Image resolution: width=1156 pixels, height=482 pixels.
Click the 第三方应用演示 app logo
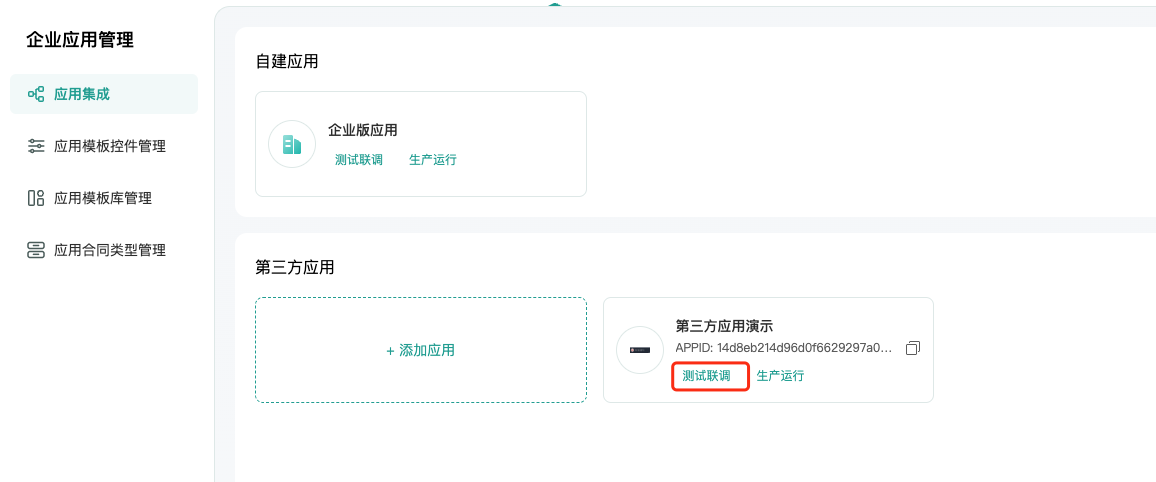pyautogui.click(x=640, y=350)
